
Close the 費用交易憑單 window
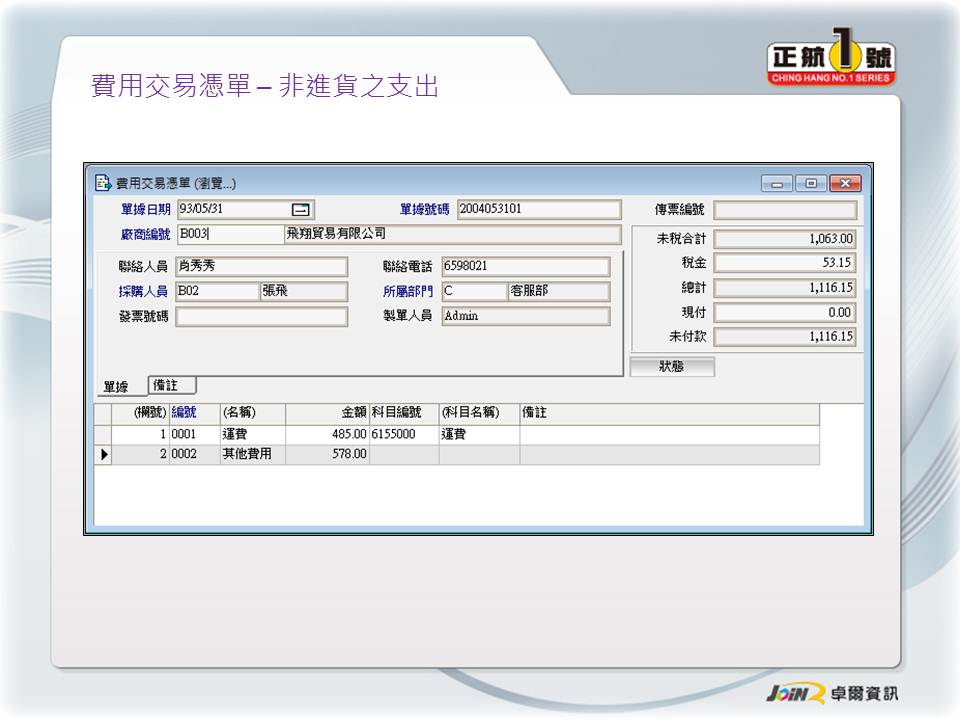click(x=845, y=183)
